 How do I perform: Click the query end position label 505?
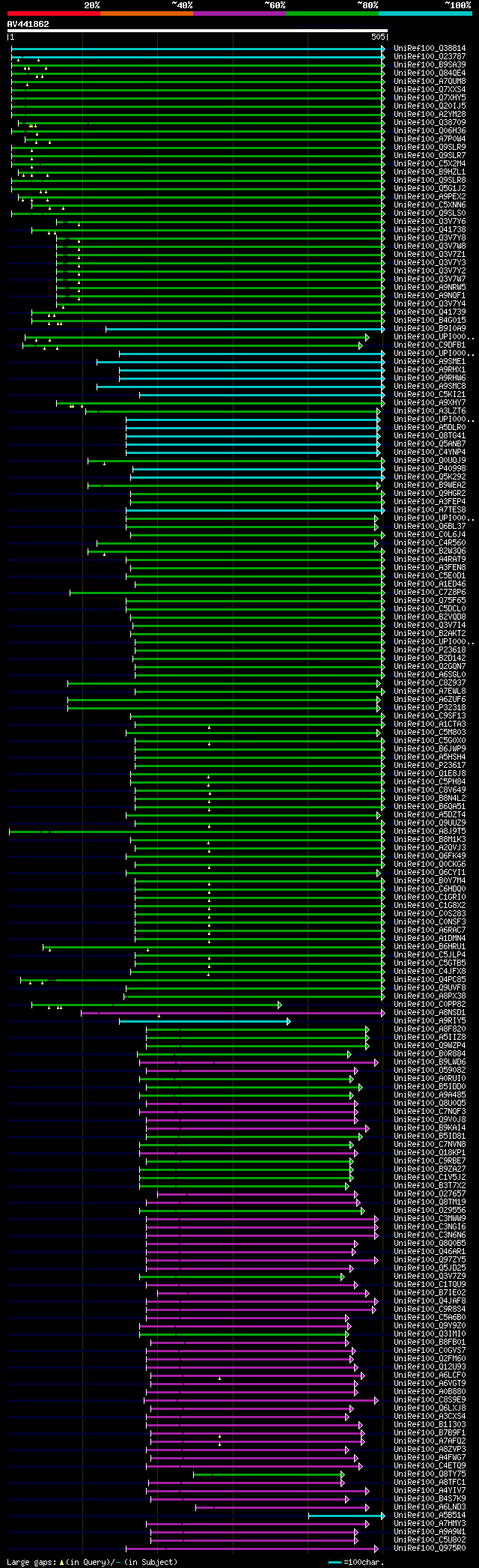click(378, 37)
